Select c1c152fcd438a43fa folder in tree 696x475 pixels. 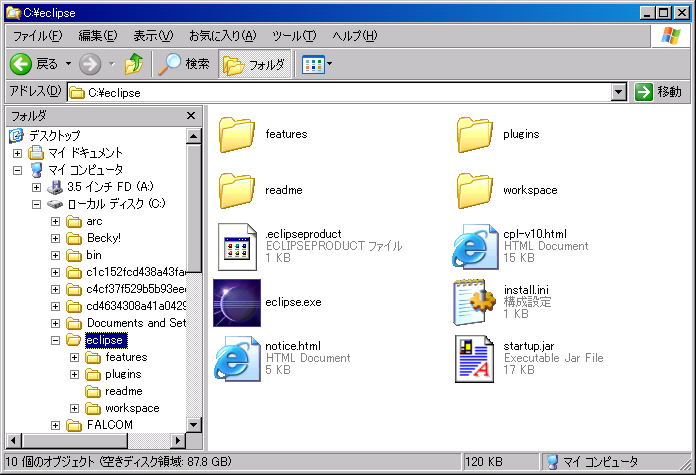click(136, 272)
